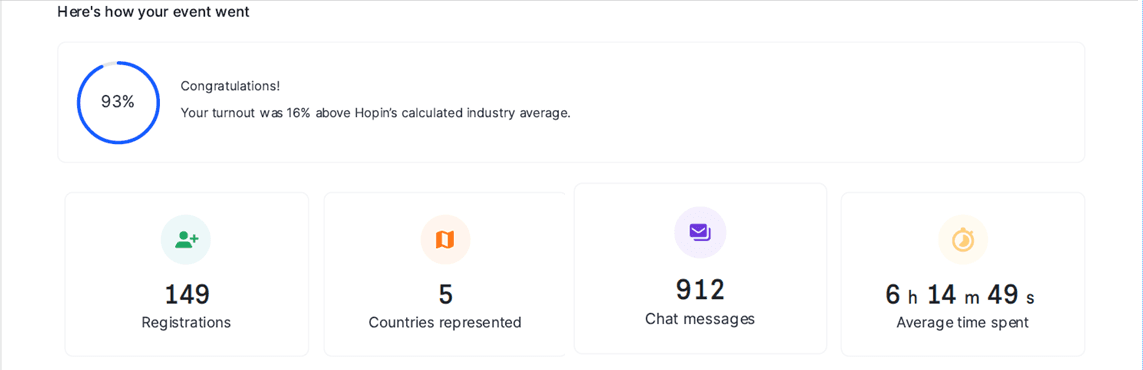Select the Average time spent label
Viewport: 1143px width, 370px height.
962,322
